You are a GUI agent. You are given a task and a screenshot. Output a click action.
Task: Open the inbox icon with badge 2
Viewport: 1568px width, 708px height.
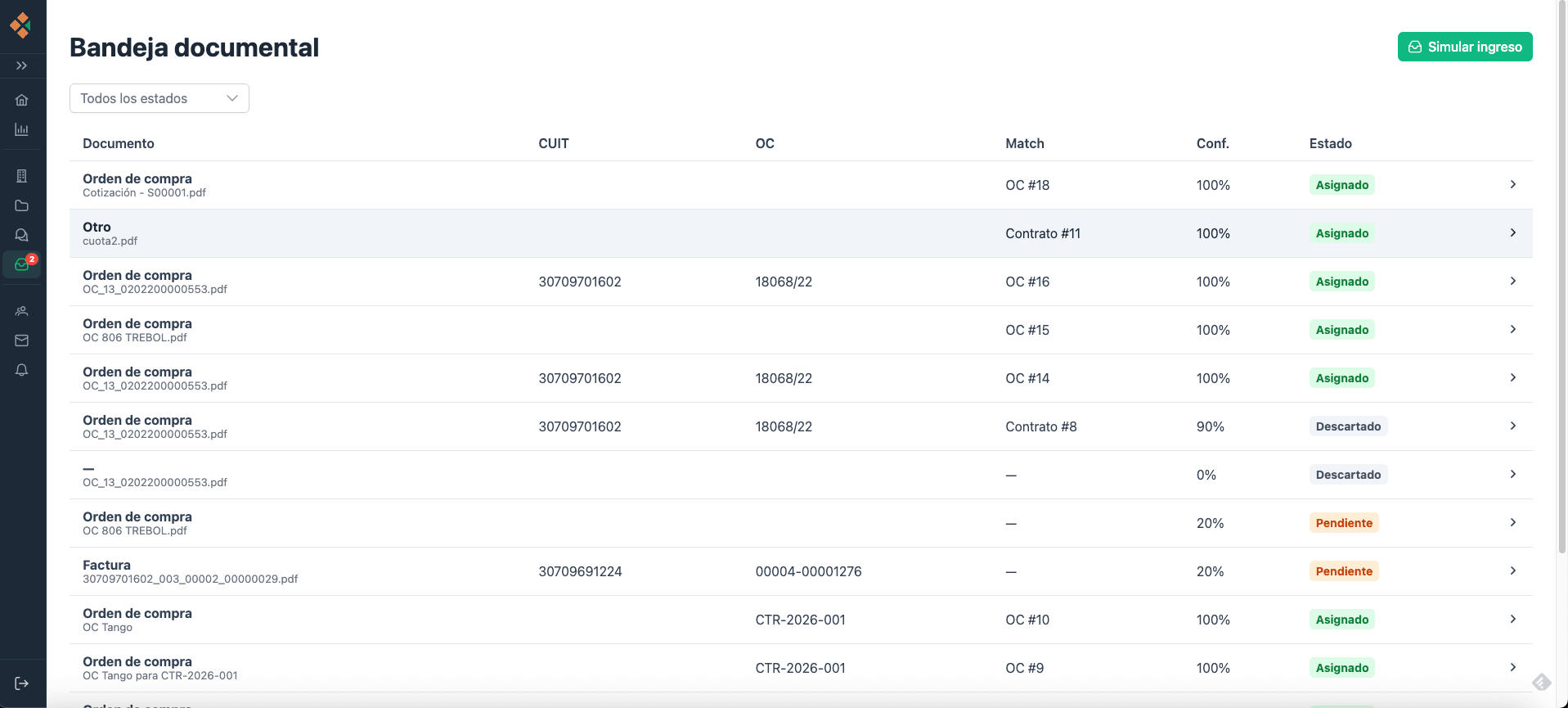[22, 264]
